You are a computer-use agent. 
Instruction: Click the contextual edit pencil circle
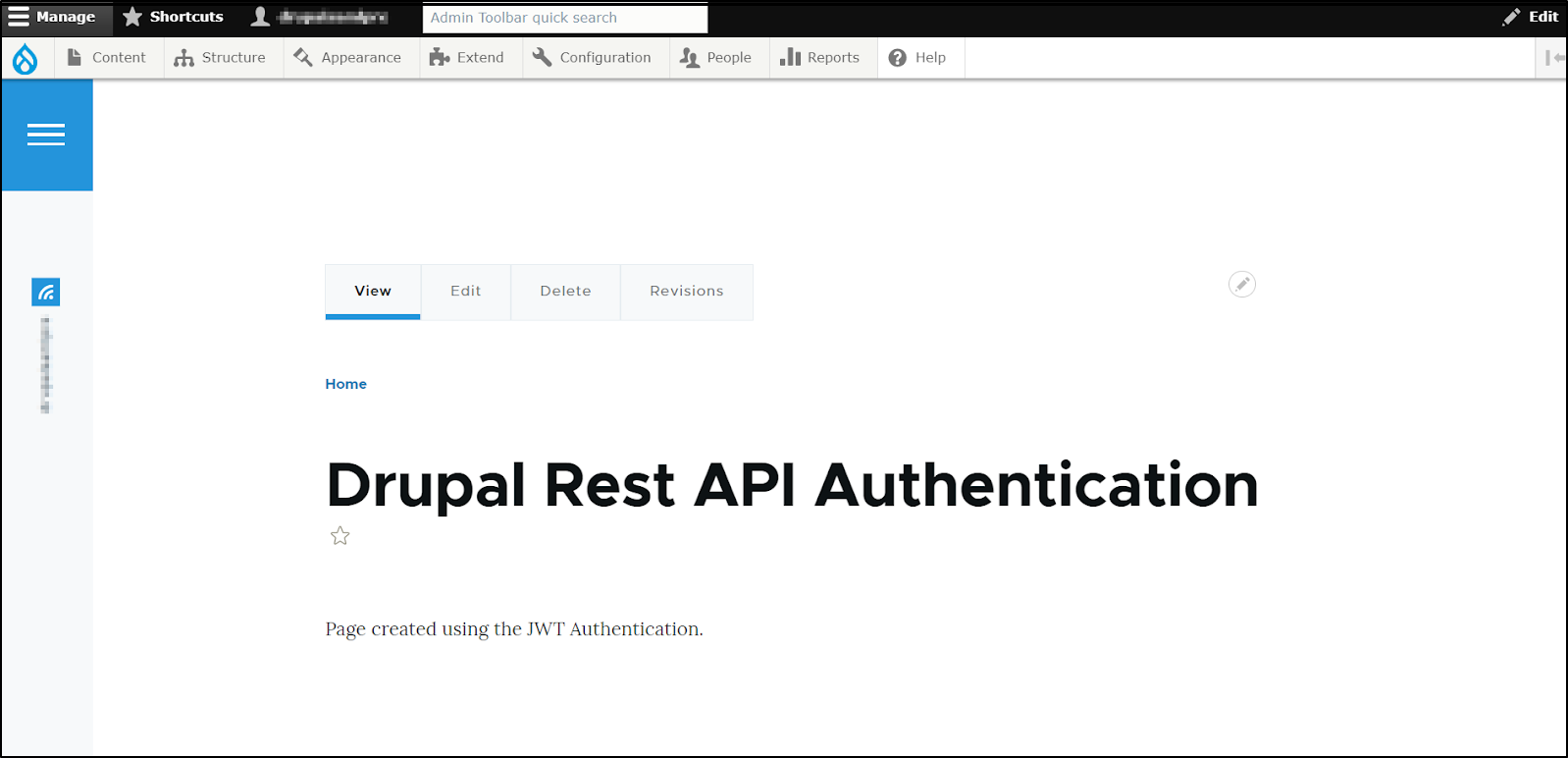[x=1242, y=284]
